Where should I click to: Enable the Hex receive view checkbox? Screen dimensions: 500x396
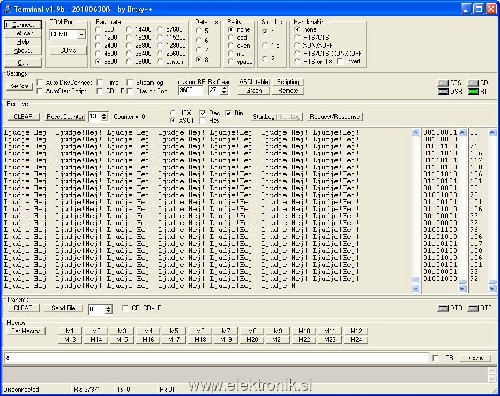point(202,120)
